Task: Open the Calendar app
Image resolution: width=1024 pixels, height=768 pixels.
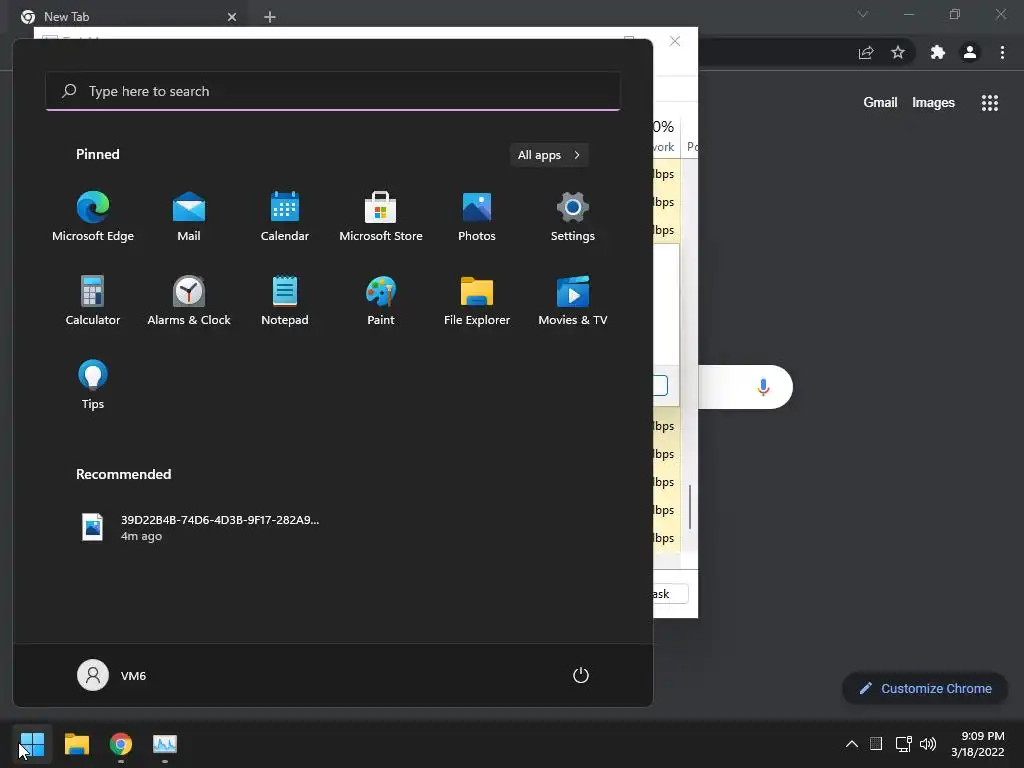Action: pyautogui.click(x=285, y=217)
